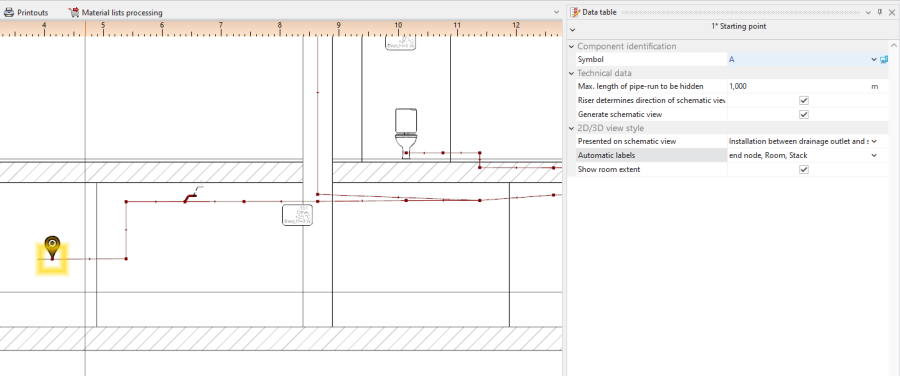900x376 pixels.
Task: Collapse the Technical data section
Action: 572,73
